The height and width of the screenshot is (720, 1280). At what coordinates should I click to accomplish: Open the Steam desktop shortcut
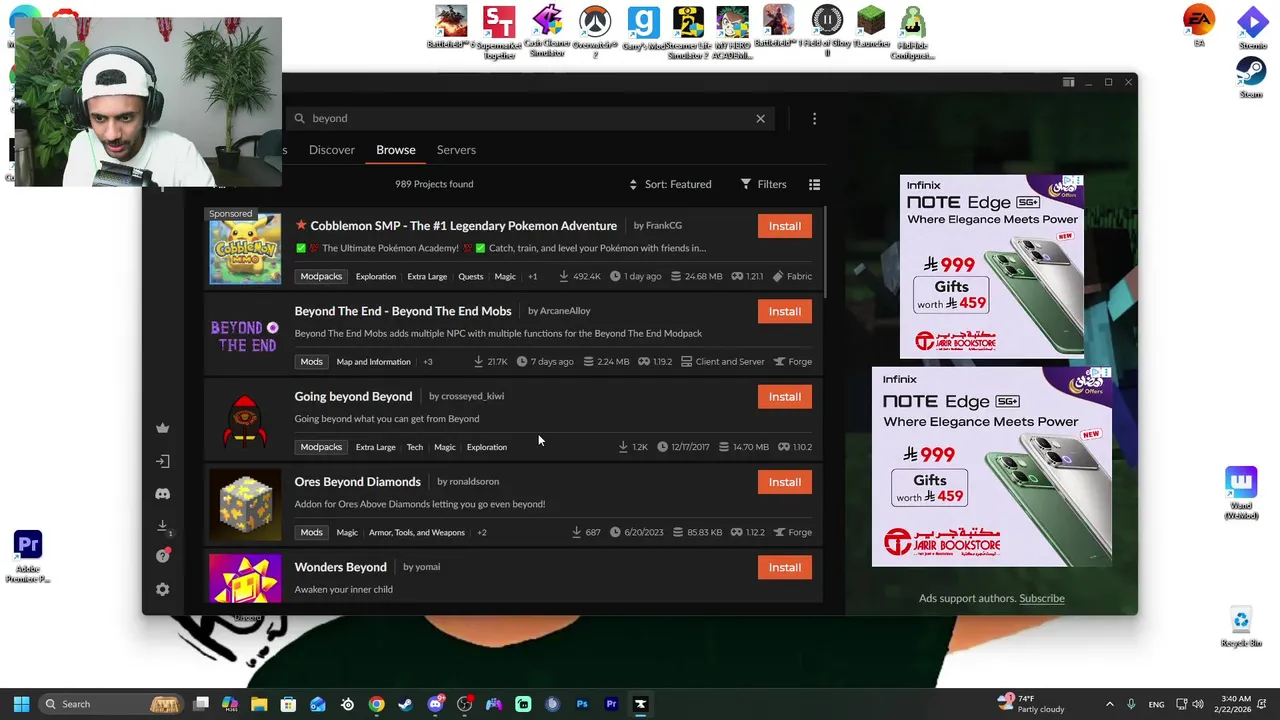point(1250,77)
